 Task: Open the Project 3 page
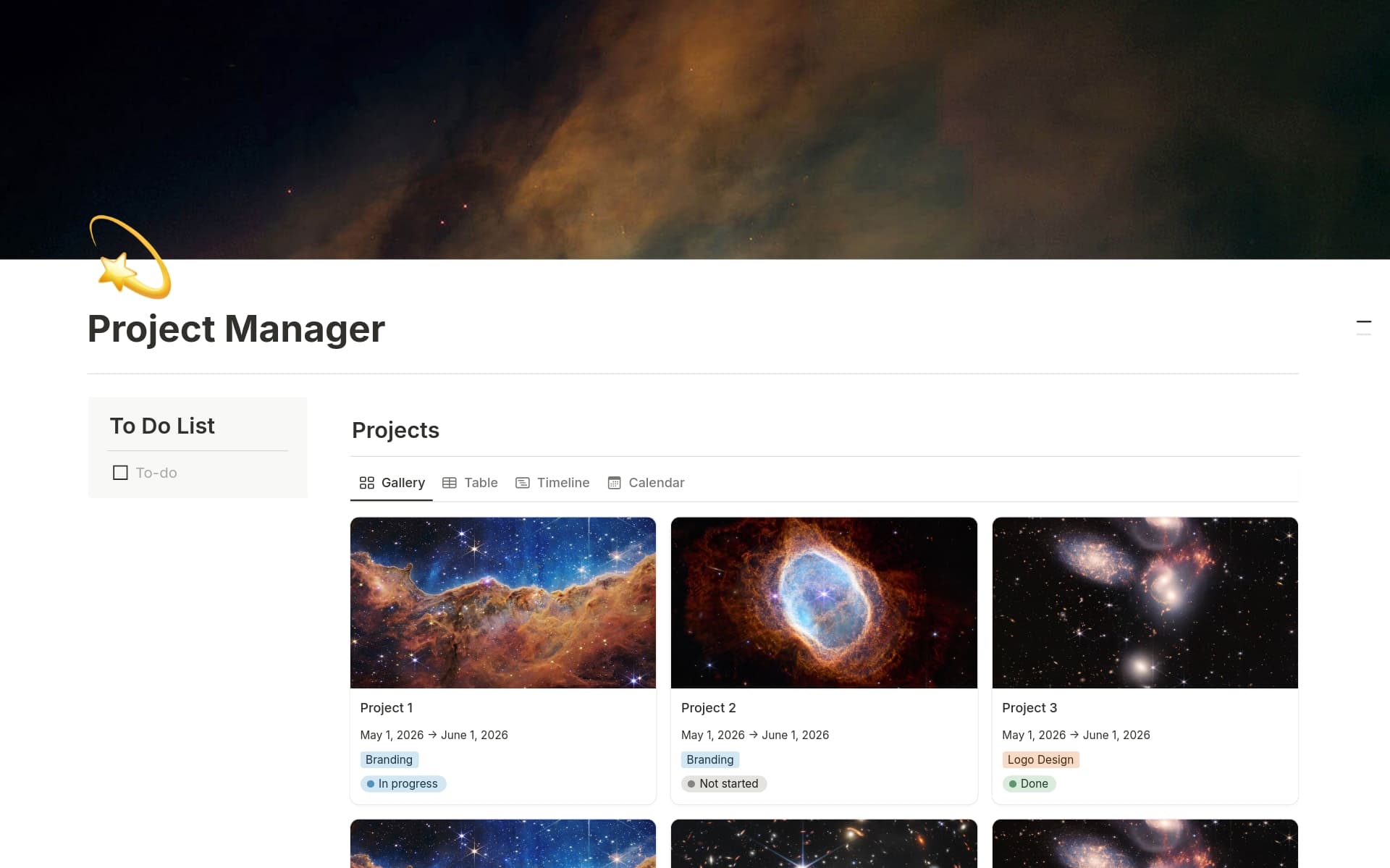1029,707
